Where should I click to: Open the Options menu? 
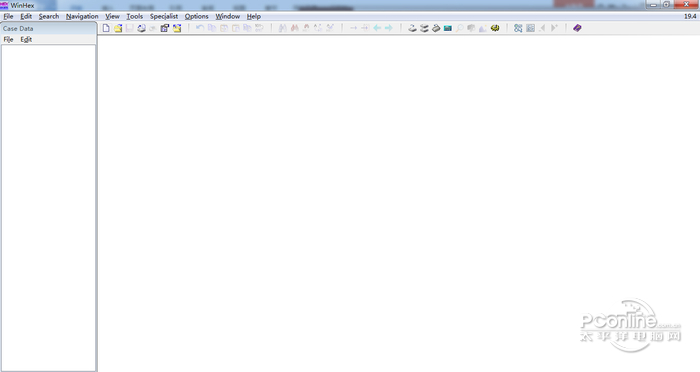(196, 17)
